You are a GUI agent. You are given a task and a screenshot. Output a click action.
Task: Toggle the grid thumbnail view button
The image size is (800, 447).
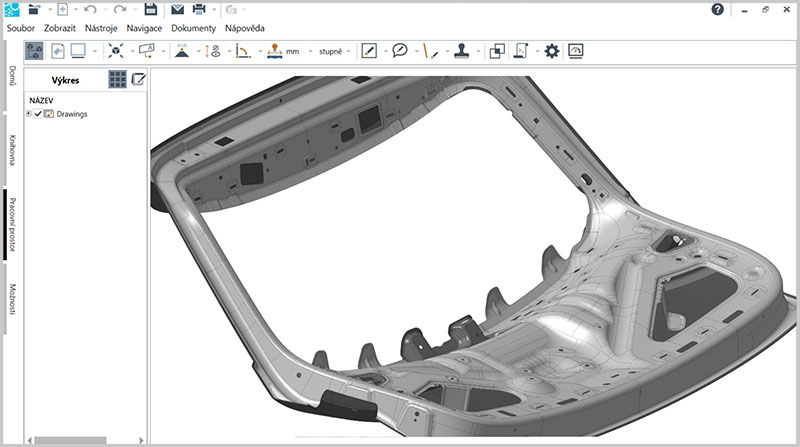(118, 79)
